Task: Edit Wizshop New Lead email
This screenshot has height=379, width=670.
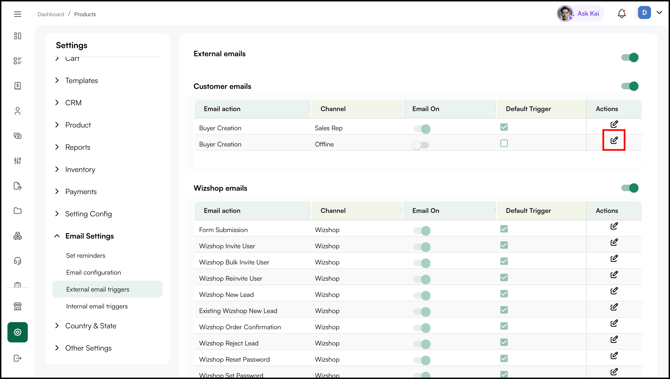Action: [614, 291]
